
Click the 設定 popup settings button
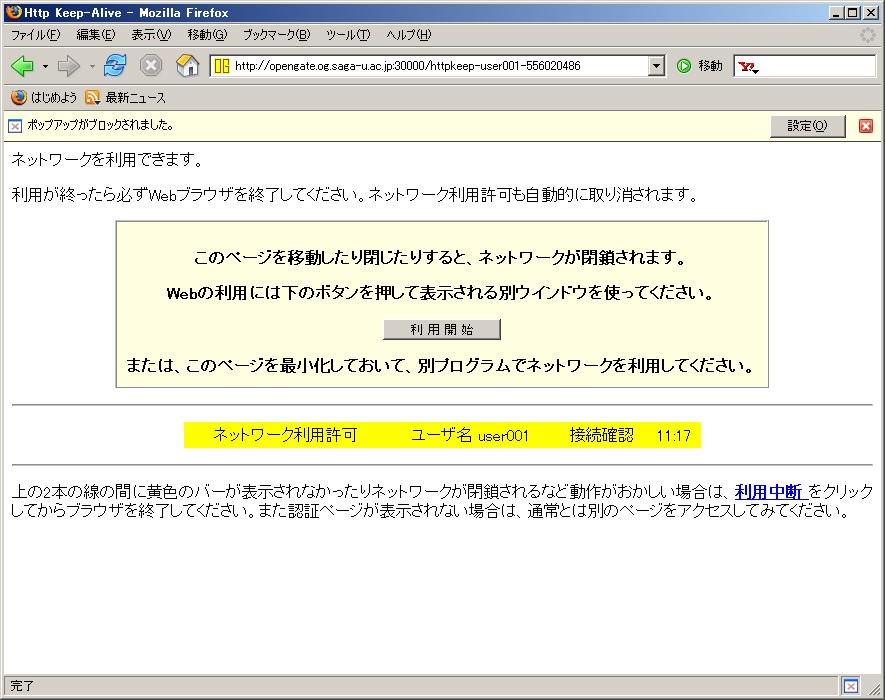point(807,126)
